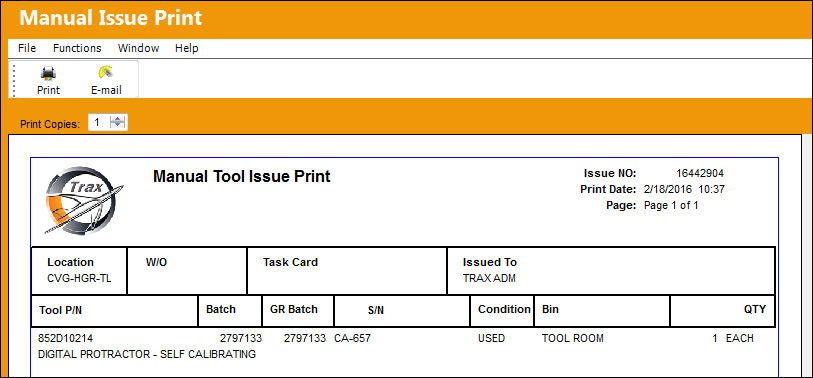Click the toolbar drag handle dots
This screenshot has width=813, height=378.
click(x=13, y=80)
